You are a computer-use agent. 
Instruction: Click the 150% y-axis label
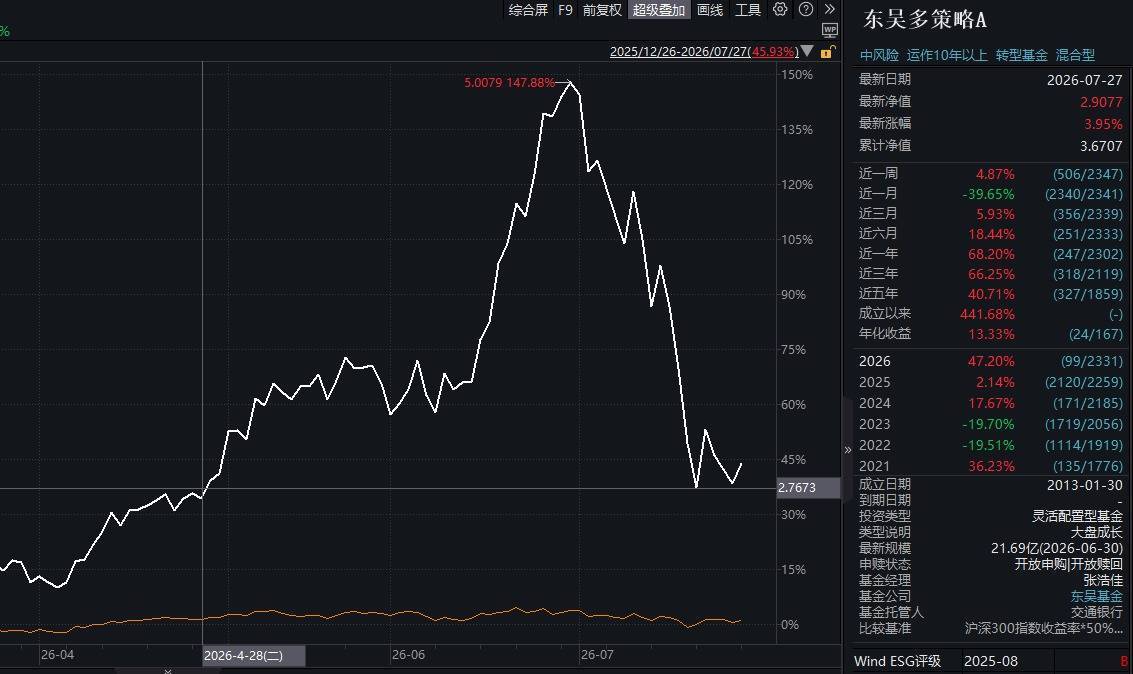tap(797, 74)
